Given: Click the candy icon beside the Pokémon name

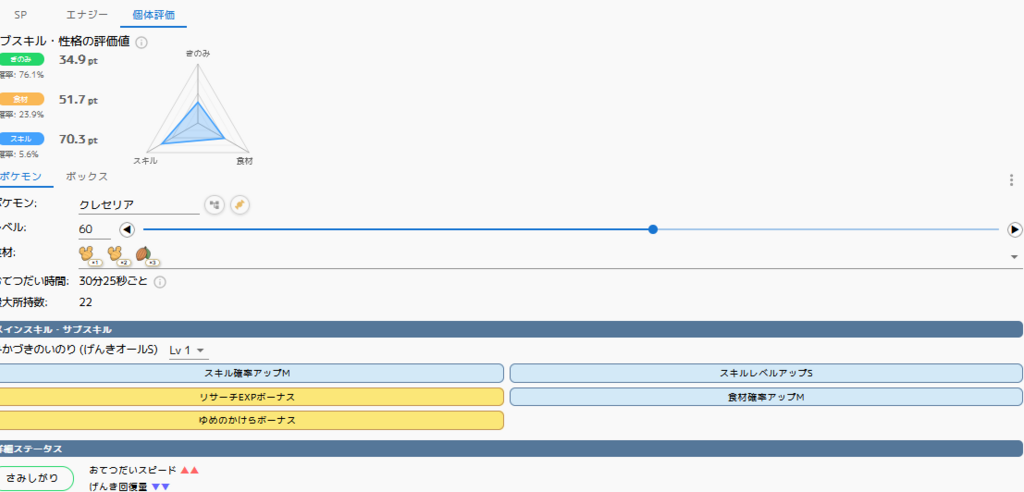Looking at the screenshot, I should [239, 205].
